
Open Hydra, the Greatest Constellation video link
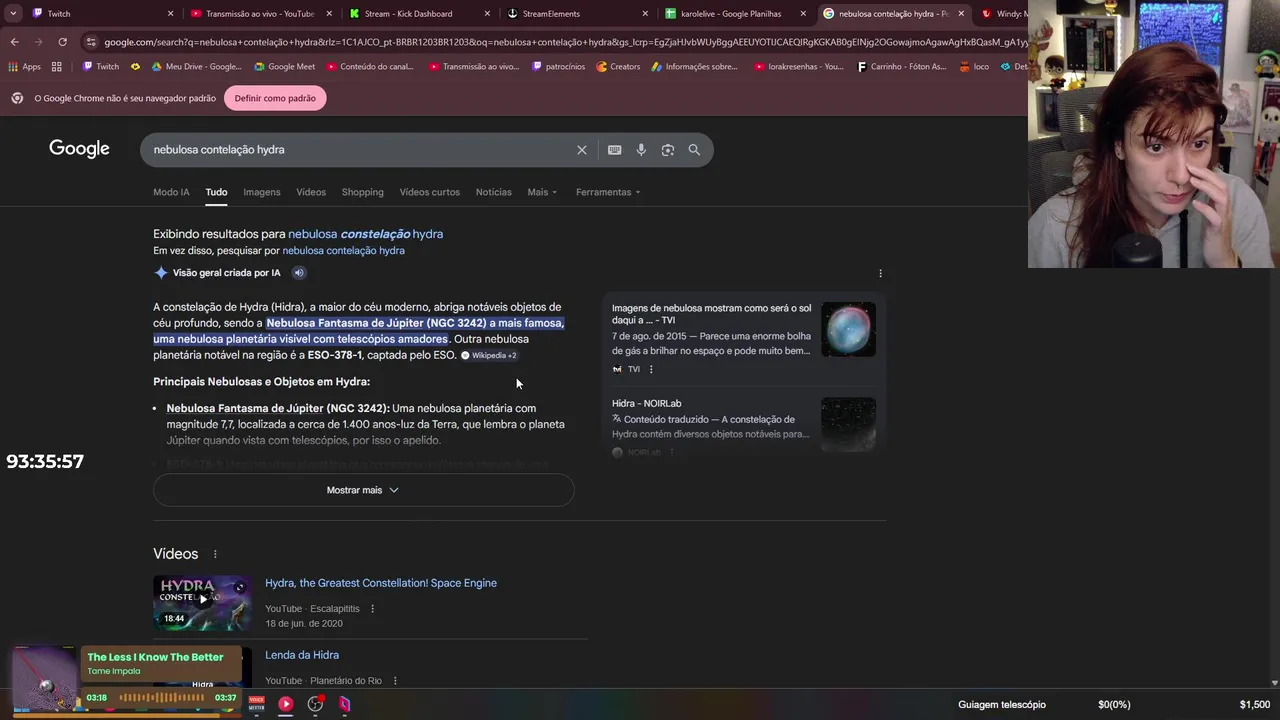(381, 583)
